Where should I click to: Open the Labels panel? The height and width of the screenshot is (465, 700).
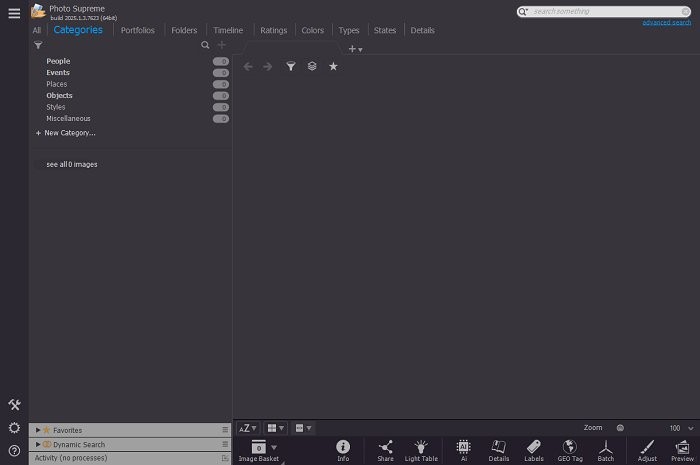click(534, 451)
